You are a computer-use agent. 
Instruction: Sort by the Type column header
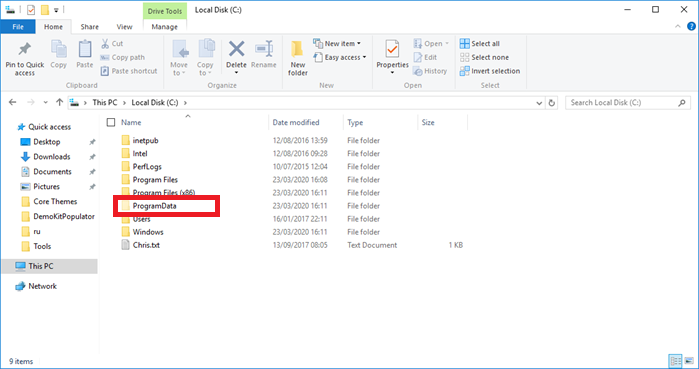coord(355,122)
